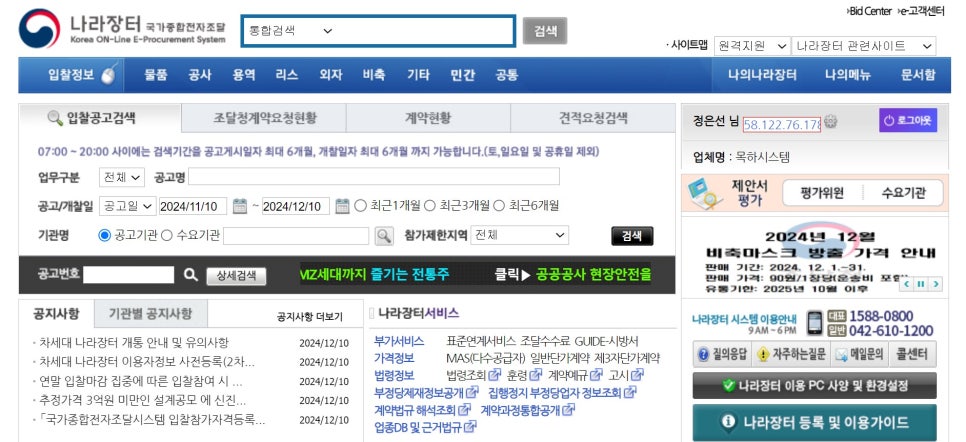The width and height of the screenshot is (966, 442).
Task: Click the external link icon after 계약법규 해석조회
Action: [x=465, y=409]
